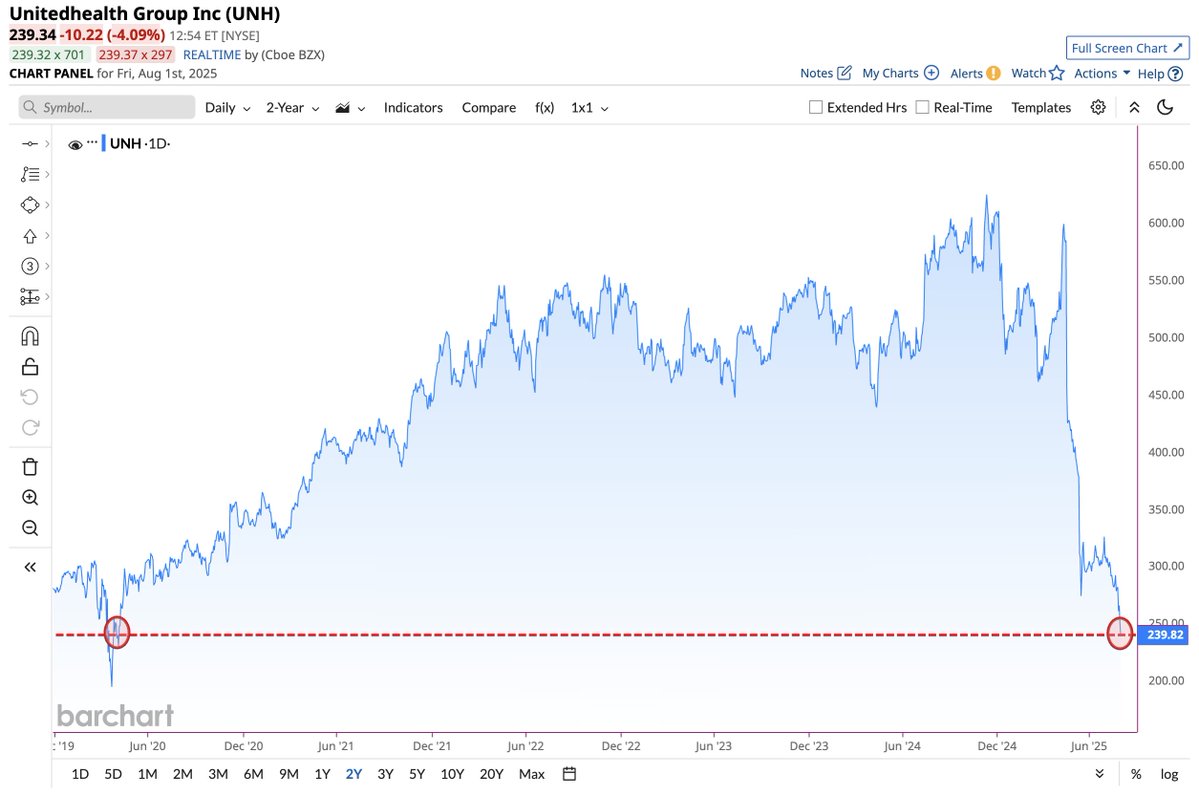Open the Help link

tap(1160, 73)
